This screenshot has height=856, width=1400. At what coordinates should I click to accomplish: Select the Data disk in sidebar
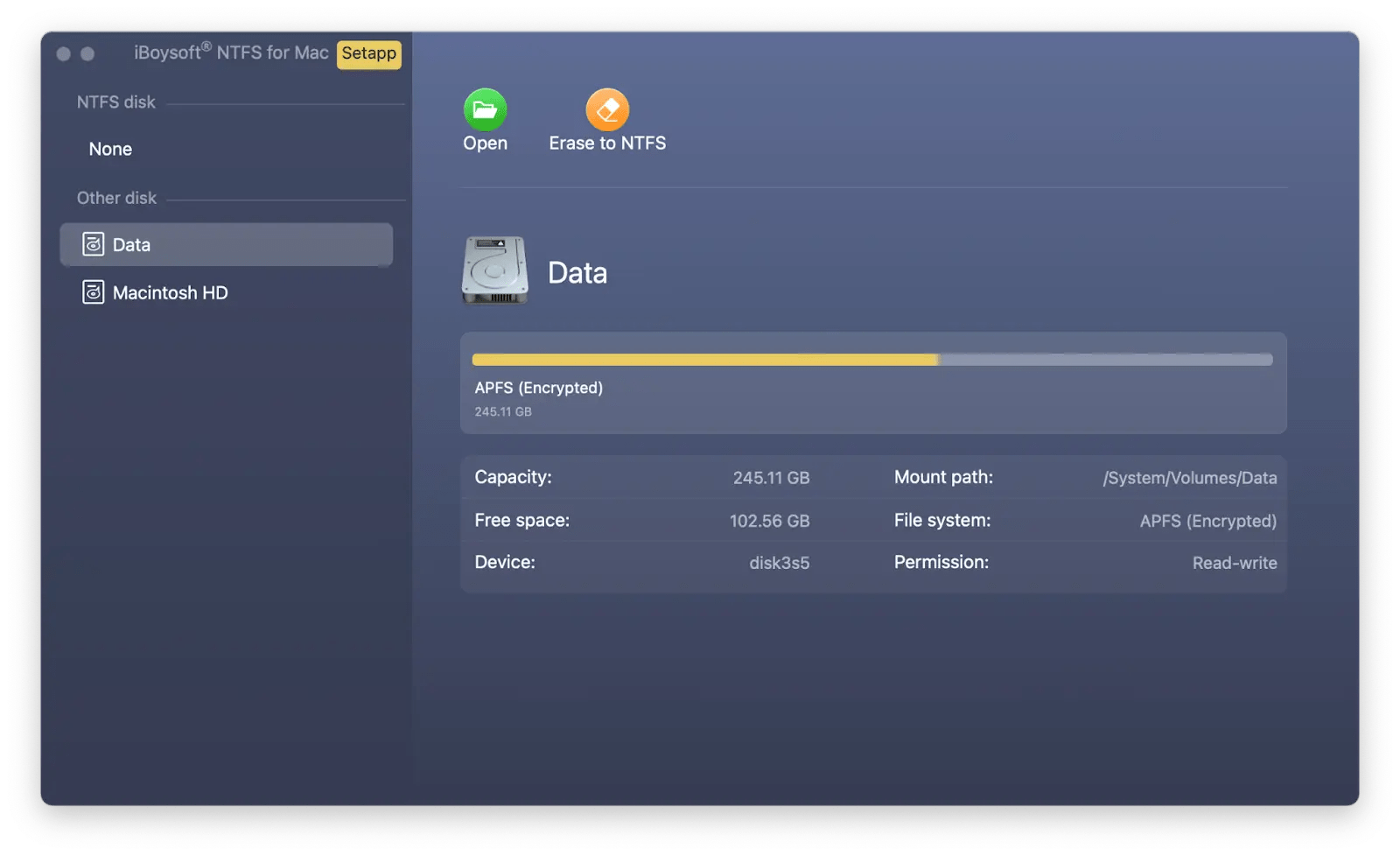point(226,244)
